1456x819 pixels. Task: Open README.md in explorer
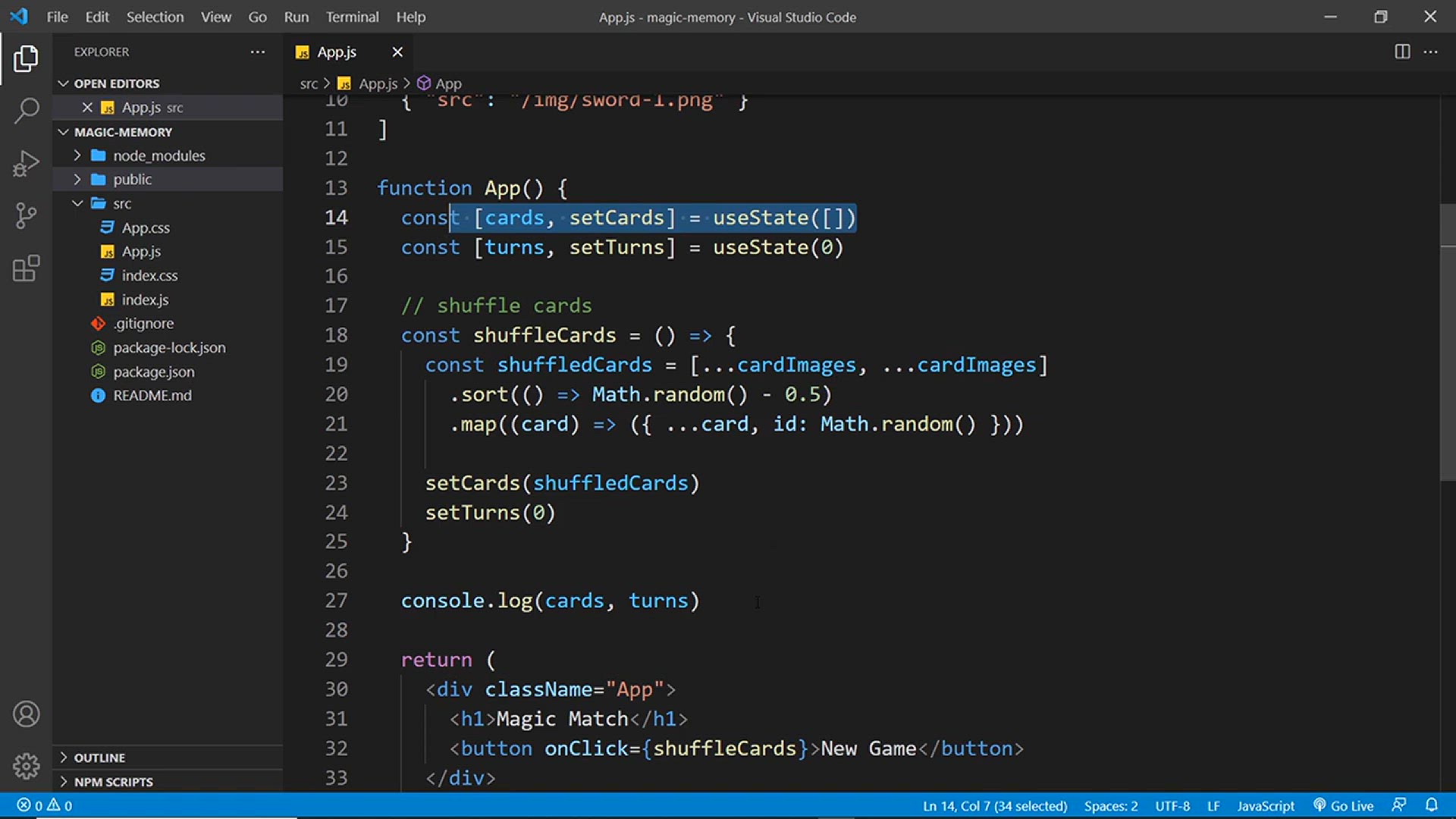(152, 395)
